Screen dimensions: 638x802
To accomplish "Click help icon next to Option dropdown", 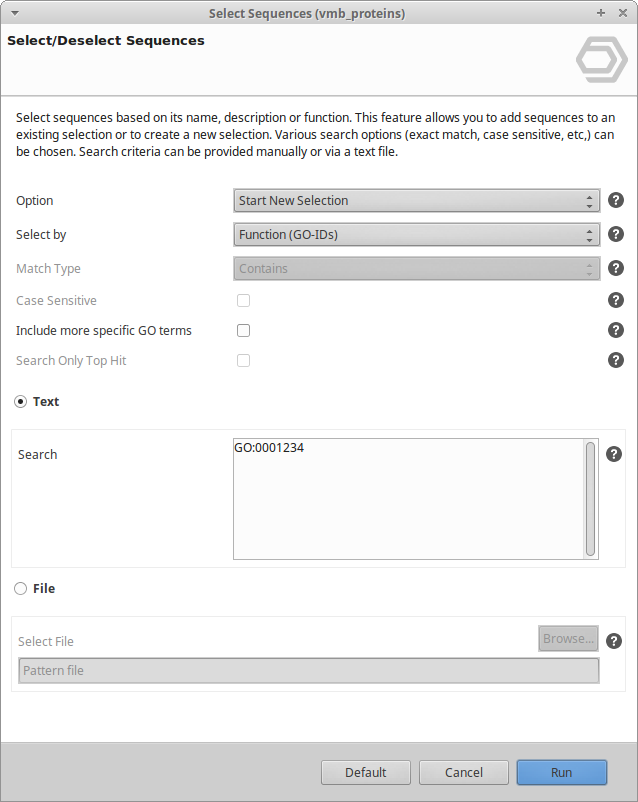I will tap(616, 201).
